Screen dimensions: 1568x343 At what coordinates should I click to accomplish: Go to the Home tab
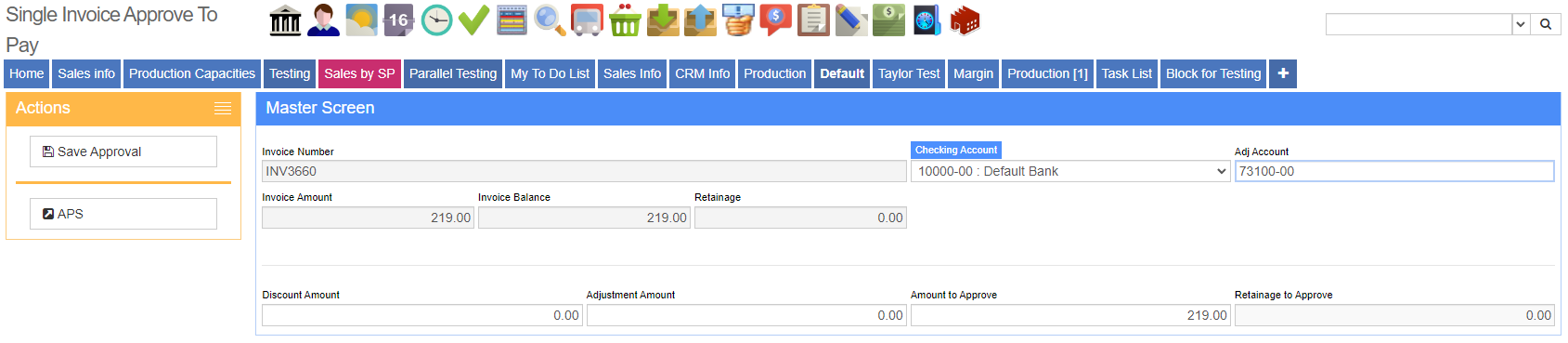click(x=27, y=73)
